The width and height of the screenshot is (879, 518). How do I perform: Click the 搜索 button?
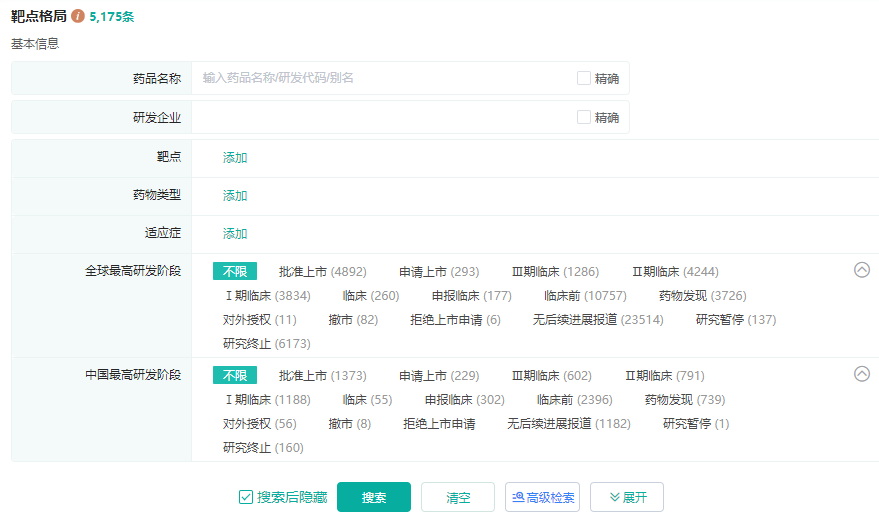click(373, 497)
